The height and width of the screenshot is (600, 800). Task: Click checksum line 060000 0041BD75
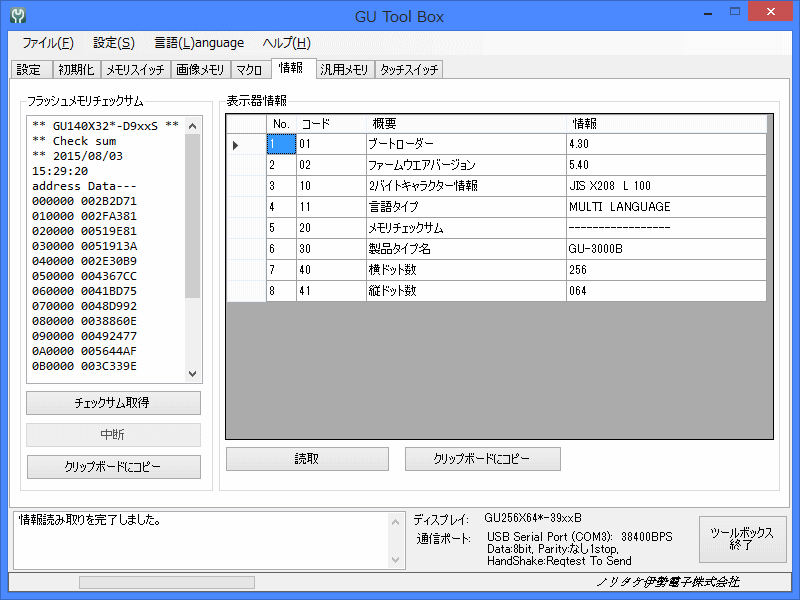(84, 291)
